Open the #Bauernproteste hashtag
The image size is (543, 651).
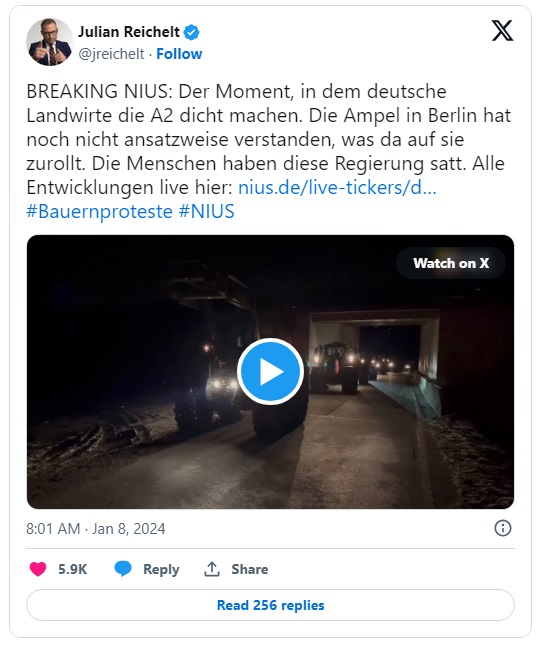pos(99,211)
